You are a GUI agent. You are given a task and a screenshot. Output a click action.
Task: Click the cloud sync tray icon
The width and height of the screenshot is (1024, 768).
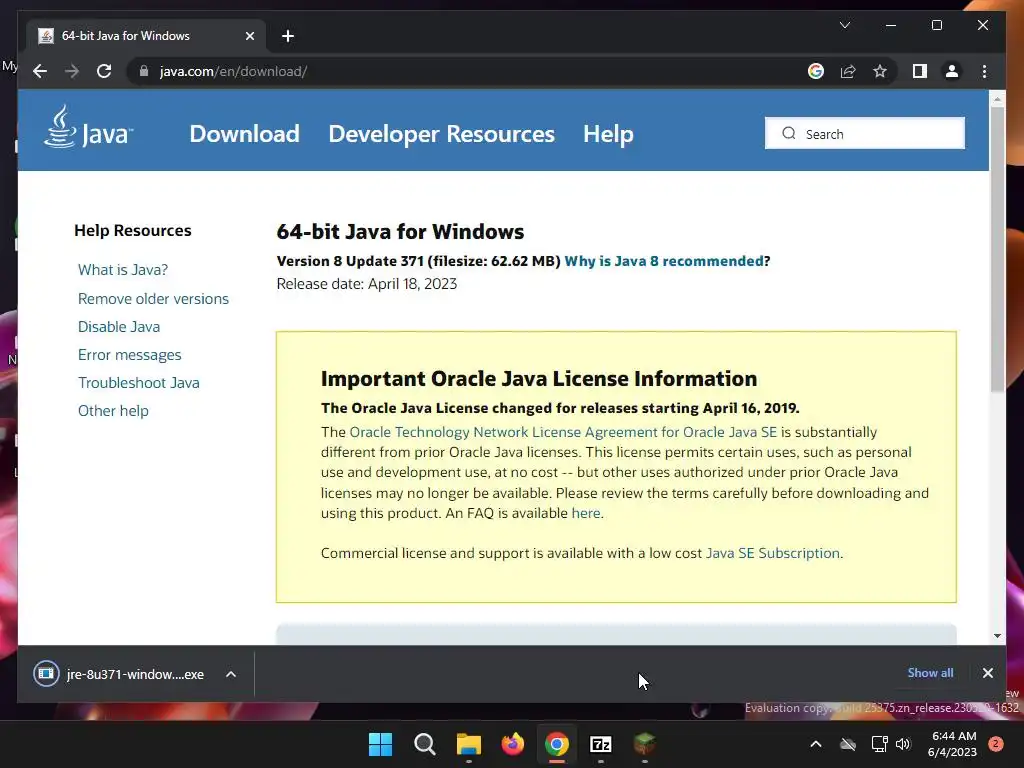pyautogui.click(x=848, y=744)
